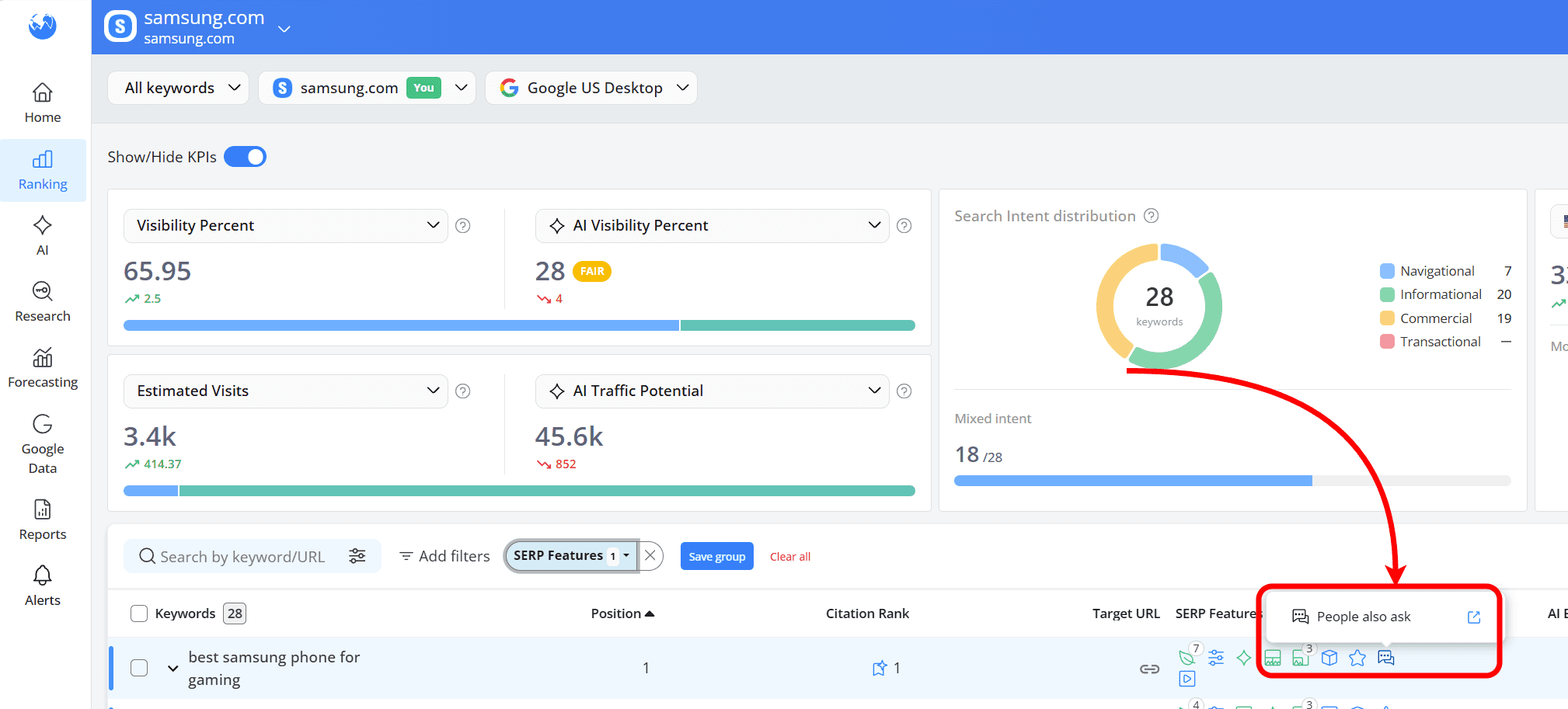The image size is (1568, 709).
Task: Click the People also ask SERP feature icon
Action: 1386,658
